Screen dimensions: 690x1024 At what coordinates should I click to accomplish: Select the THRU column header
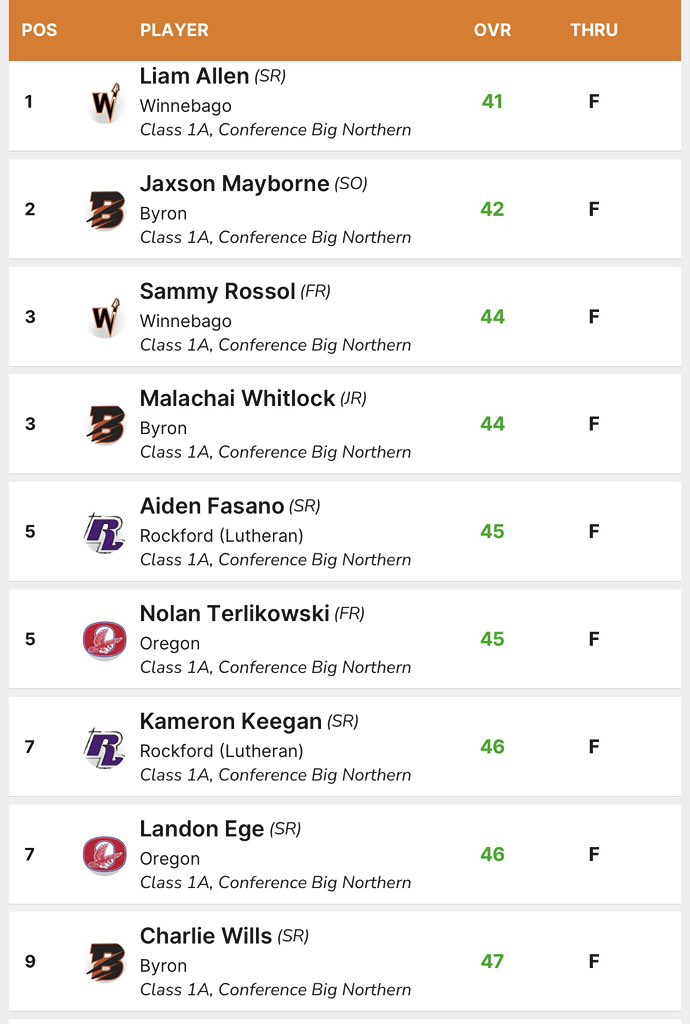tap(593, 30)
